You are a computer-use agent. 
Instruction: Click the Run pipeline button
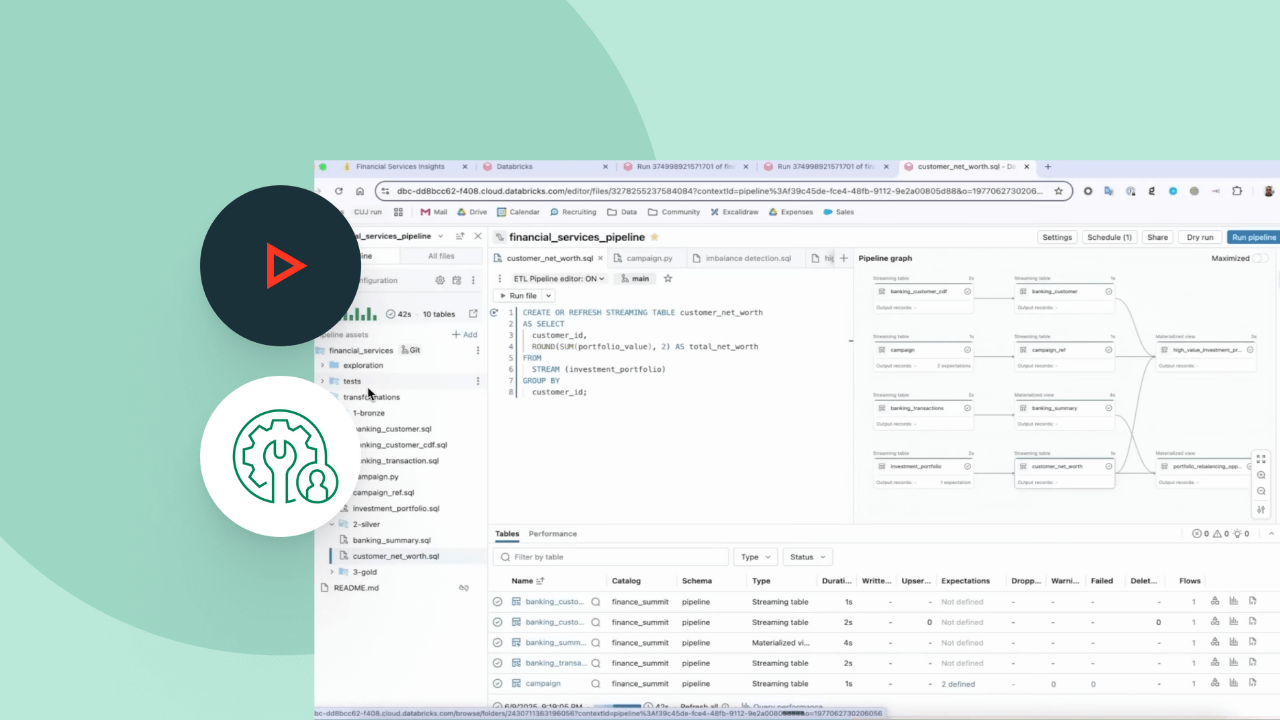[x=1253, y=237]
